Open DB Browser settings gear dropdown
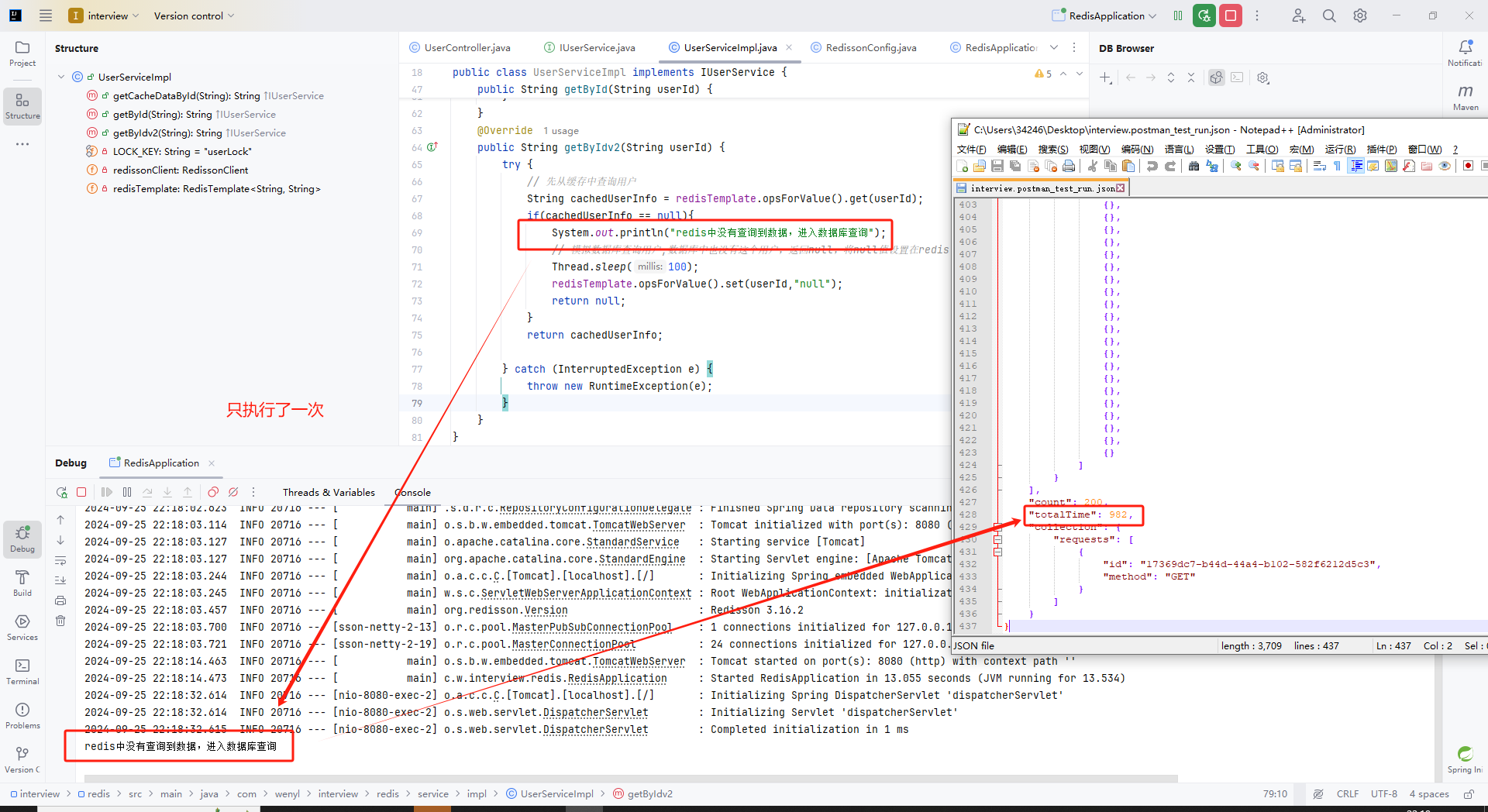 [x=1263, y=77]
